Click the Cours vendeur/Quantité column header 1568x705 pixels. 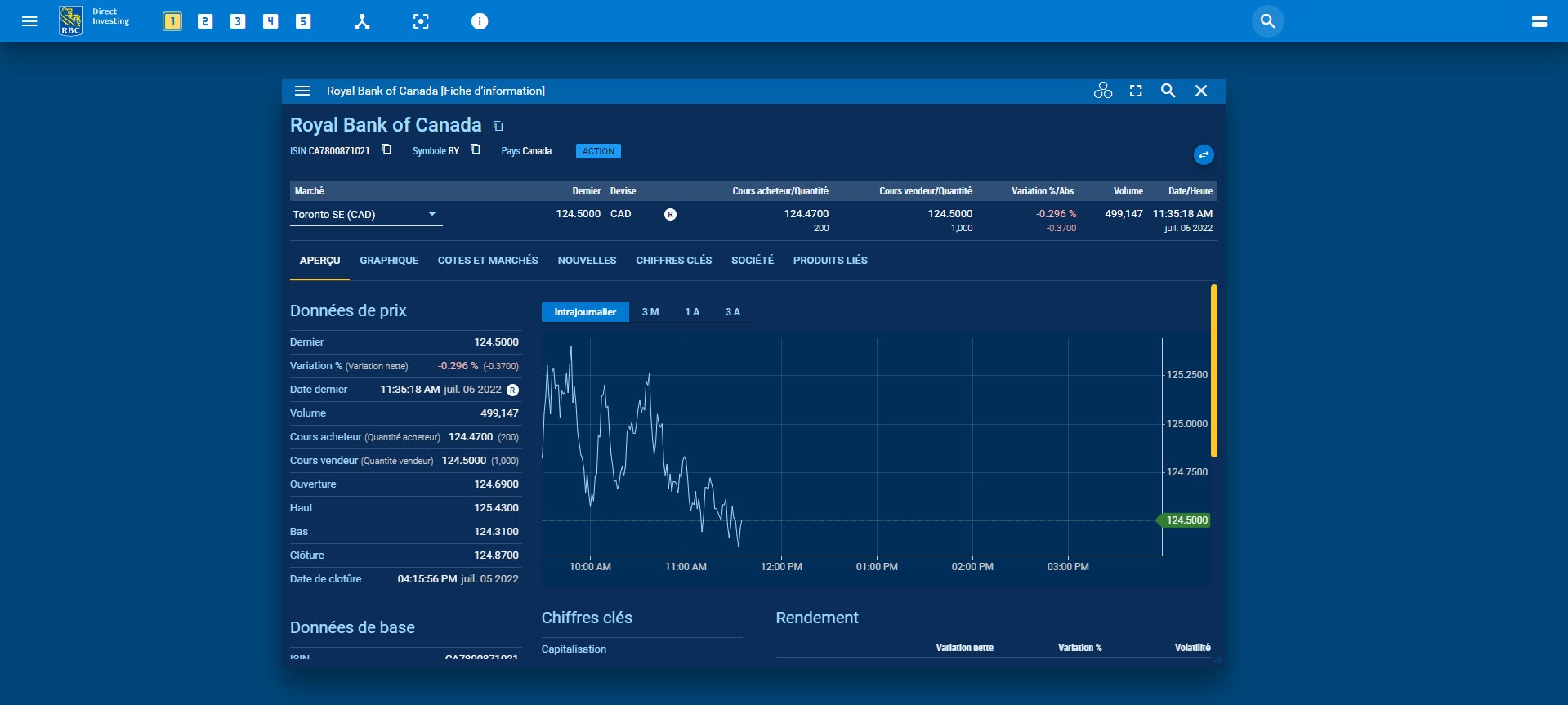[x=926, y=191]
